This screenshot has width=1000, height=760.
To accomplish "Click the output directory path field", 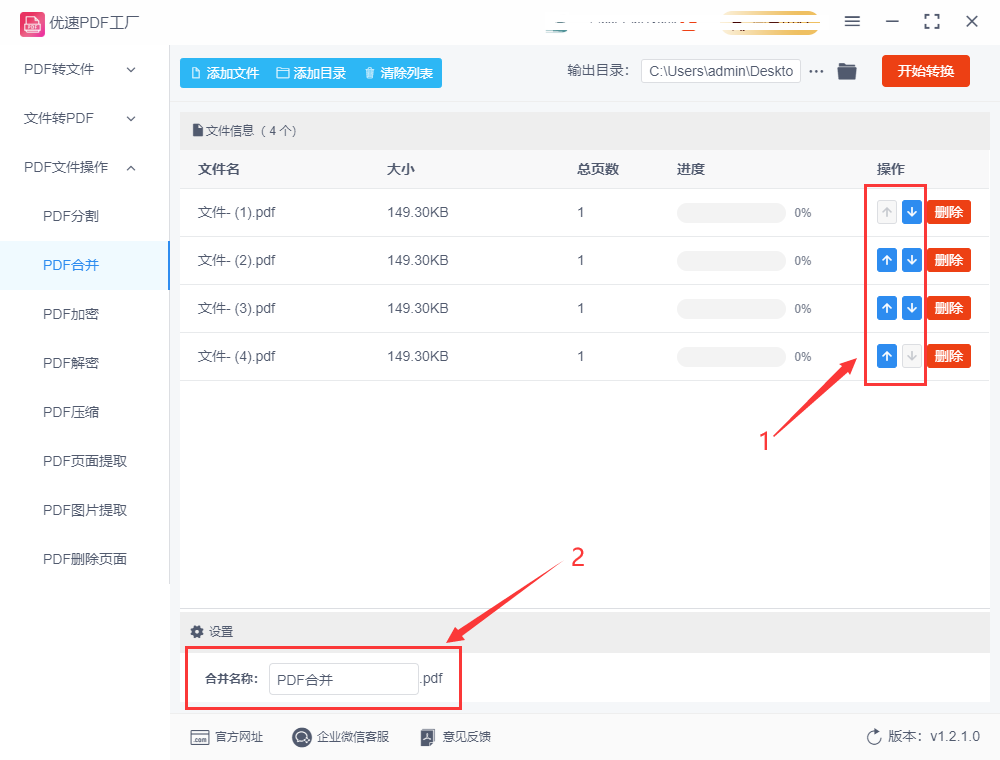I will pos(721,71).
